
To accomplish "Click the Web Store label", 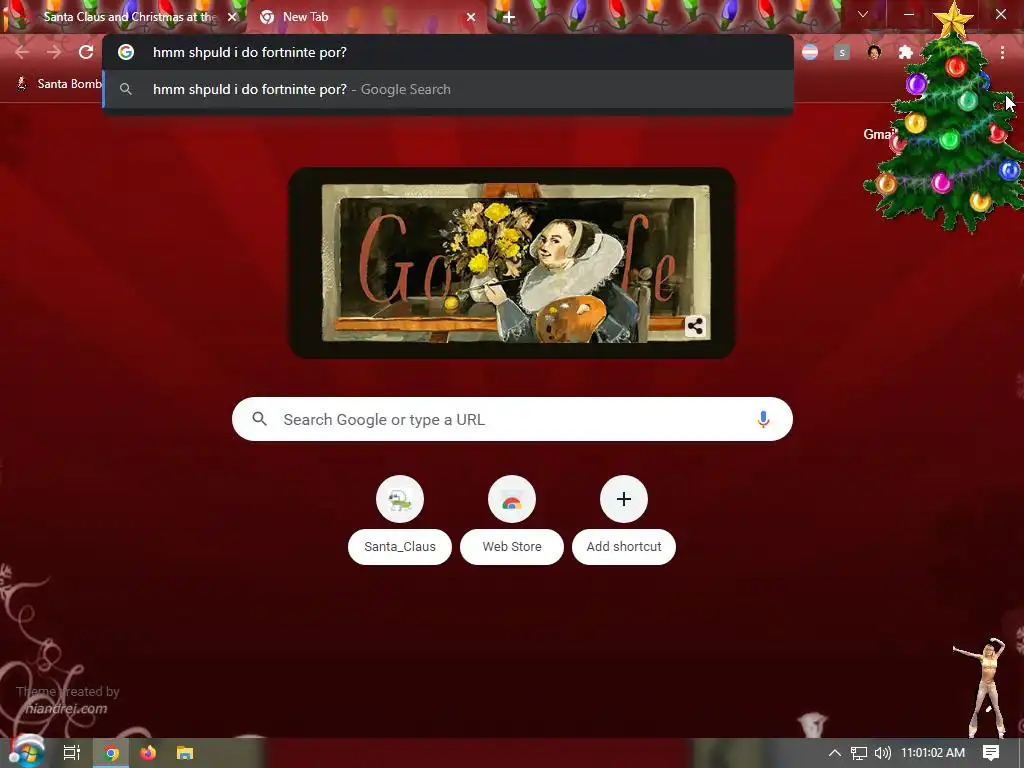I will [x=512, y=547].
